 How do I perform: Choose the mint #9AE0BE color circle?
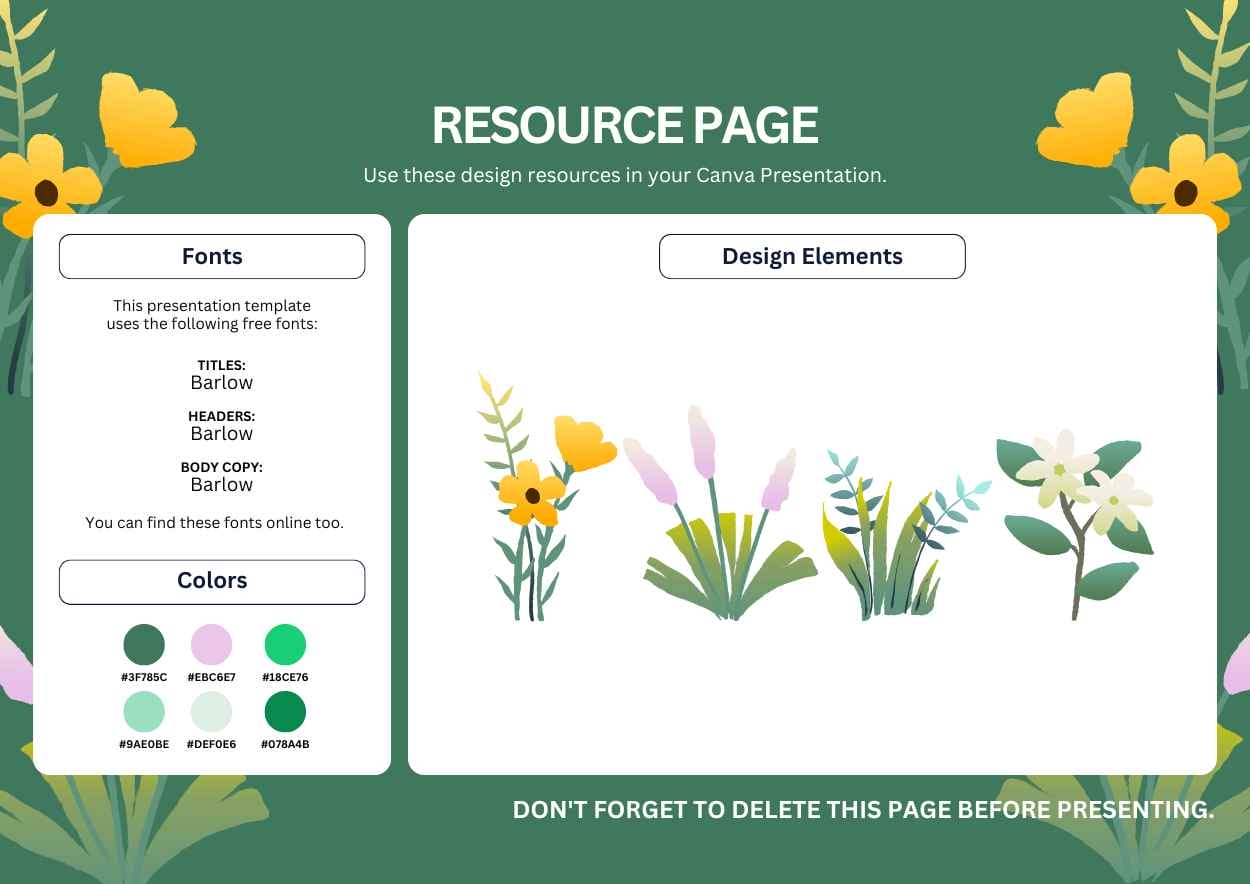[144, 712]
